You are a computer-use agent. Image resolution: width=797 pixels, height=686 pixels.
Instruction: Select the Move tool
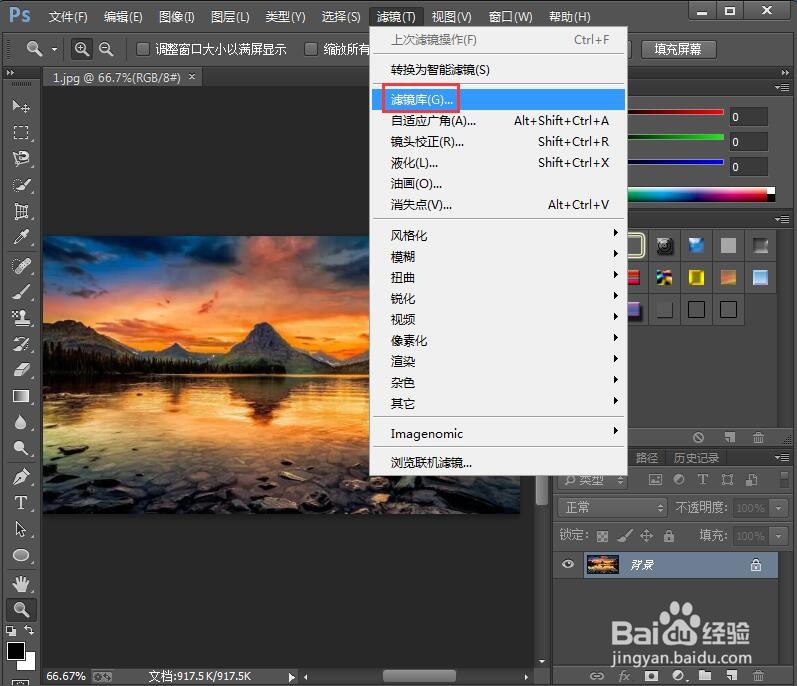(x=21, y=106)
